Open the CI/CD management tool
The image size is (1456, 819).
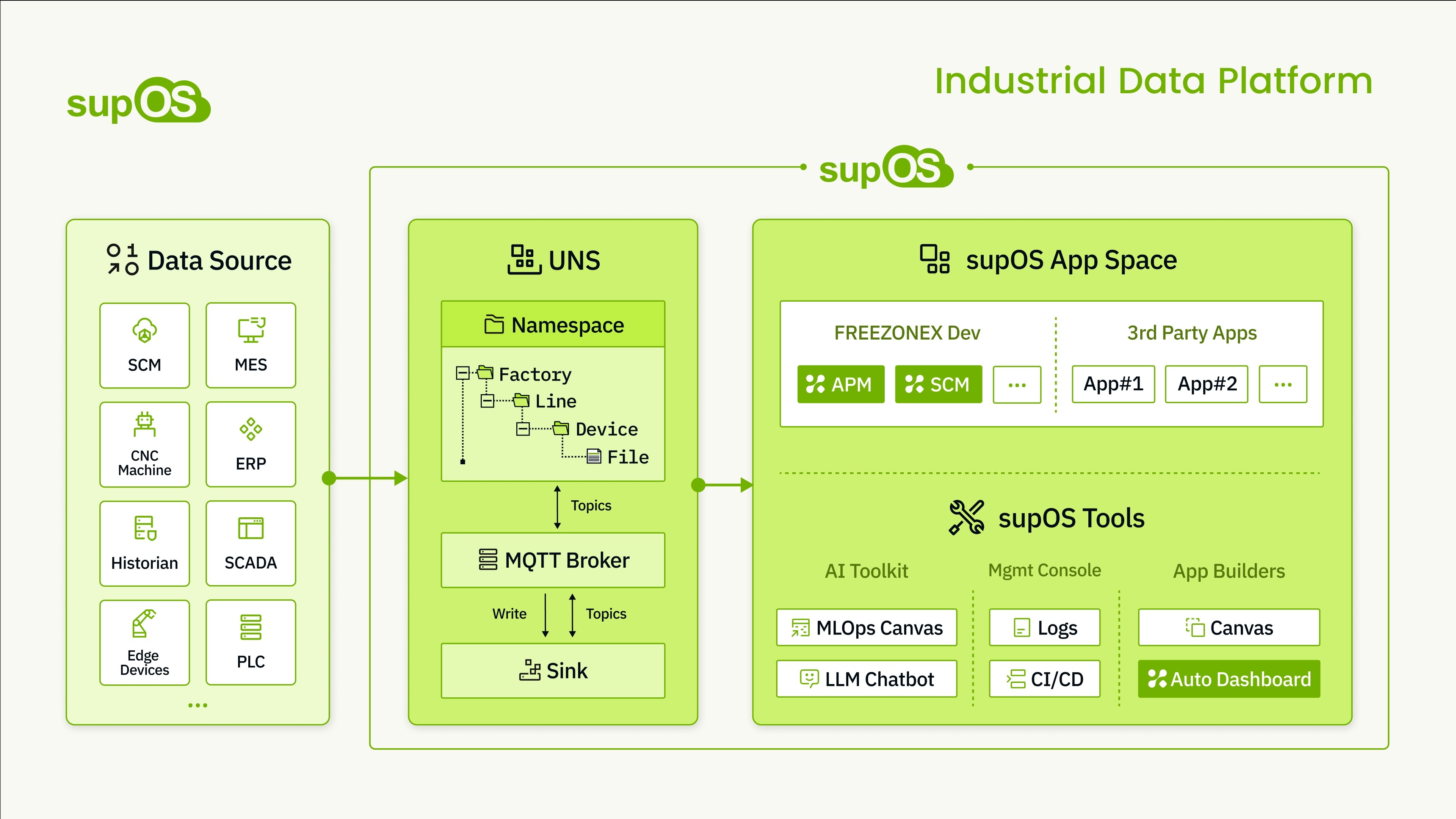click(x=1045, y=679)
